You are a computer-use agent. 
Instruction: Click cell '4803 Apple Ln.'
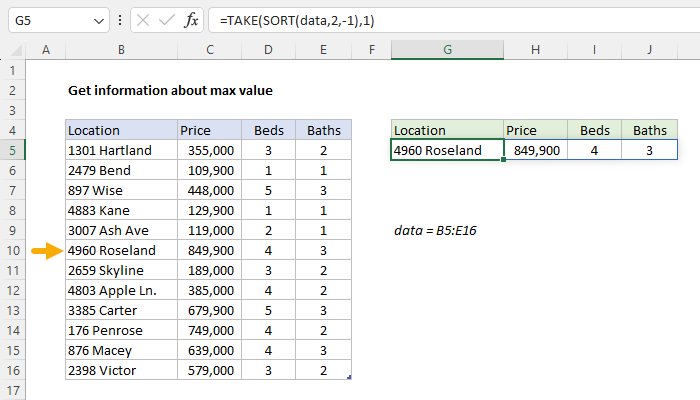(121, 290)
